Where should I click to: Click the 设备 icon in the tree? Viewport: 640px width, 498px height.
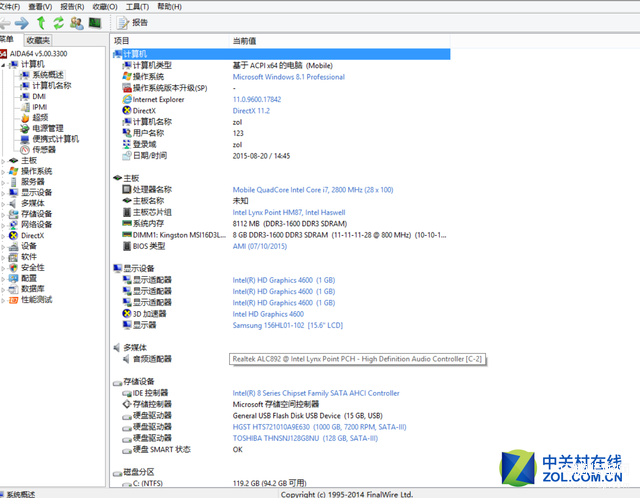pos(13,246)
